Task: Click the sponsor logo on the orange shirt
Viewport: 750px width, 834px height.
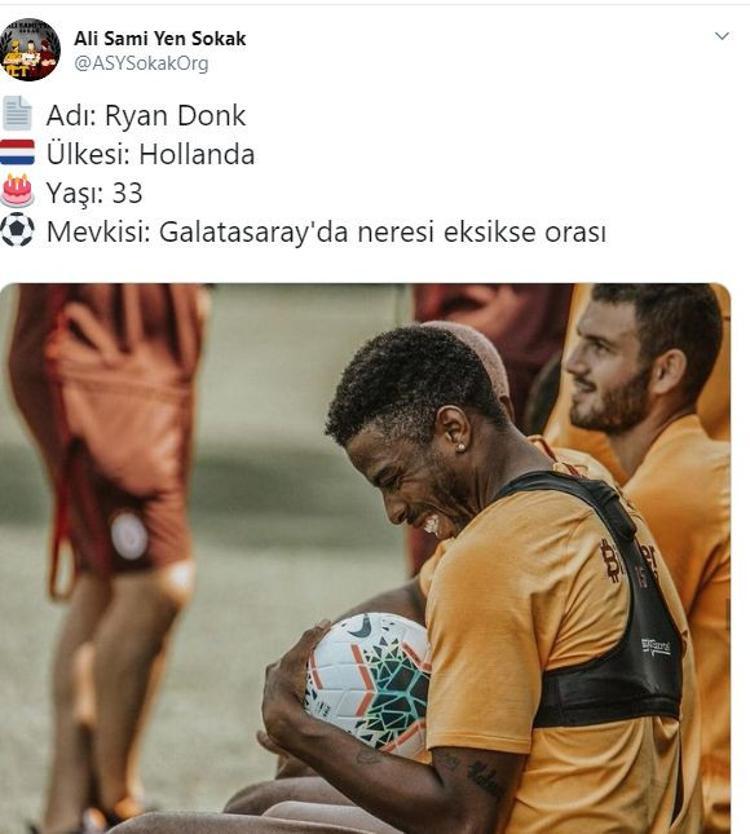Action: click(628, 563)
